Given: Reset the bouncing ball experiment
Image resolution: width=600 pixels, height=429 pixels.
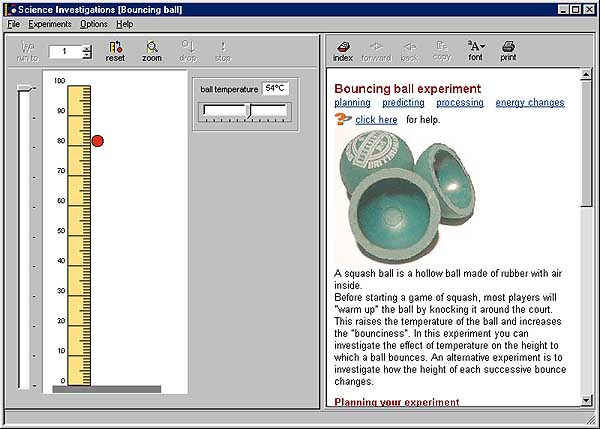Looking at the screenshot, I should click(115, 52).
